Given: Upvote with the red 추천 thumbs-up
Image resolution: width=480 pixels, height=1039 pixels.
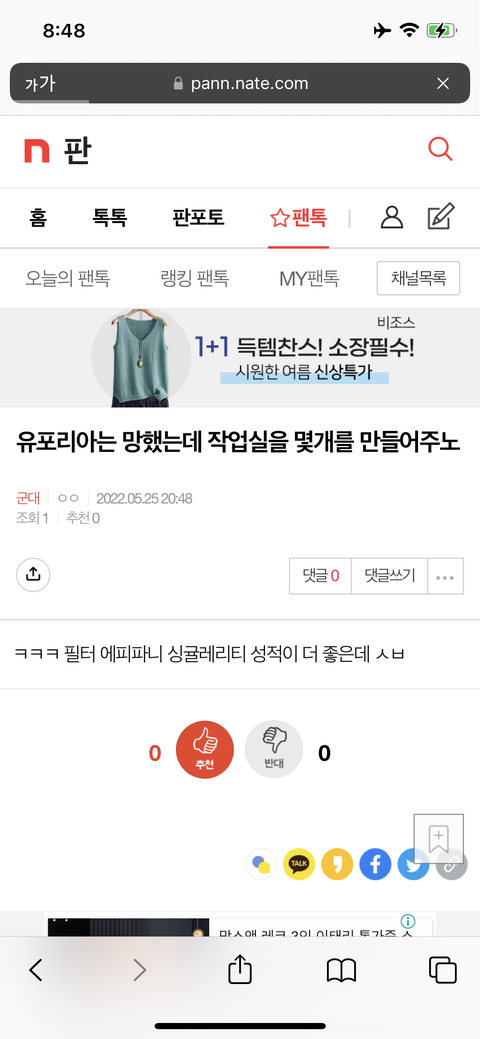Looking at the screenshot, I should [x=205, y=749].
